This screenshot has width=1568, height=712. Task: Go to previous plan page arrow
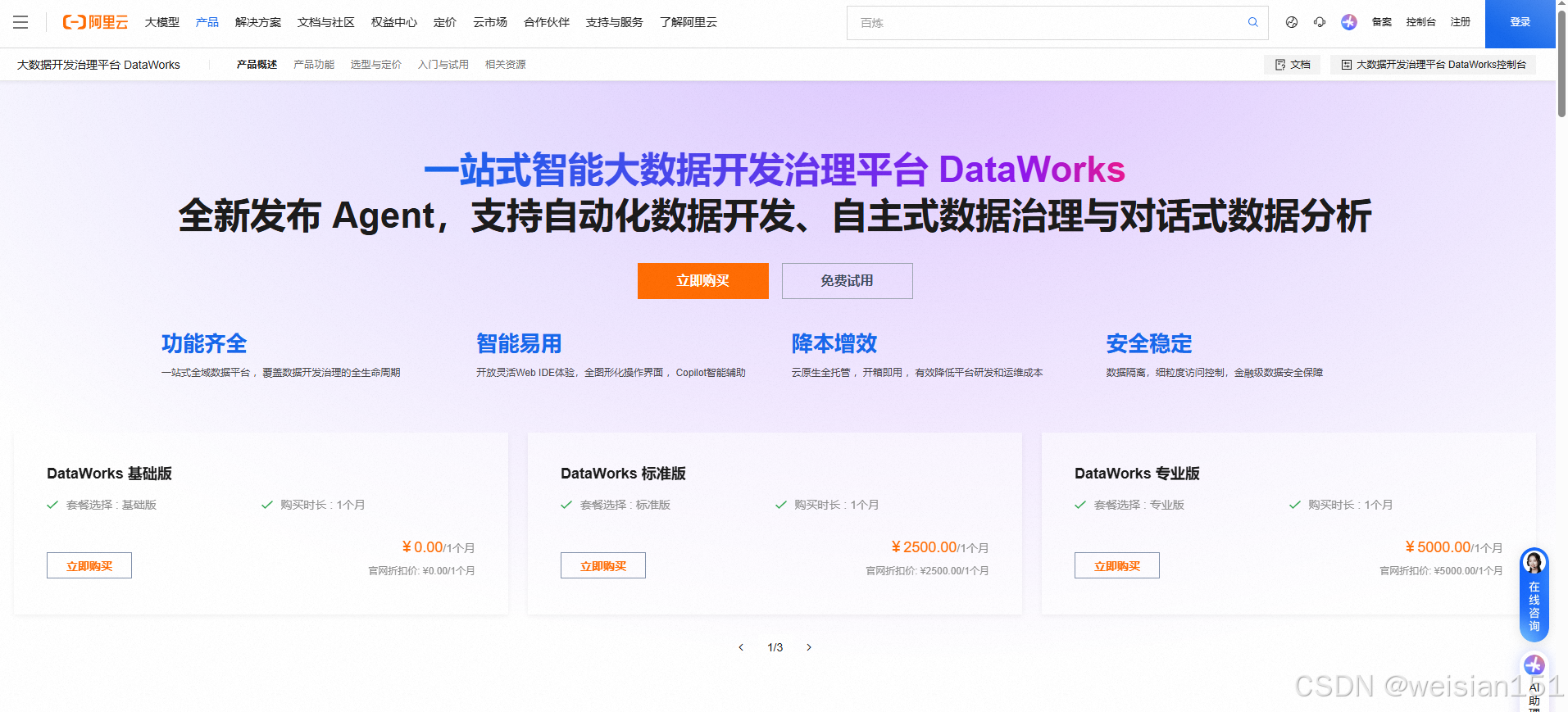click(x=741, y=647)
